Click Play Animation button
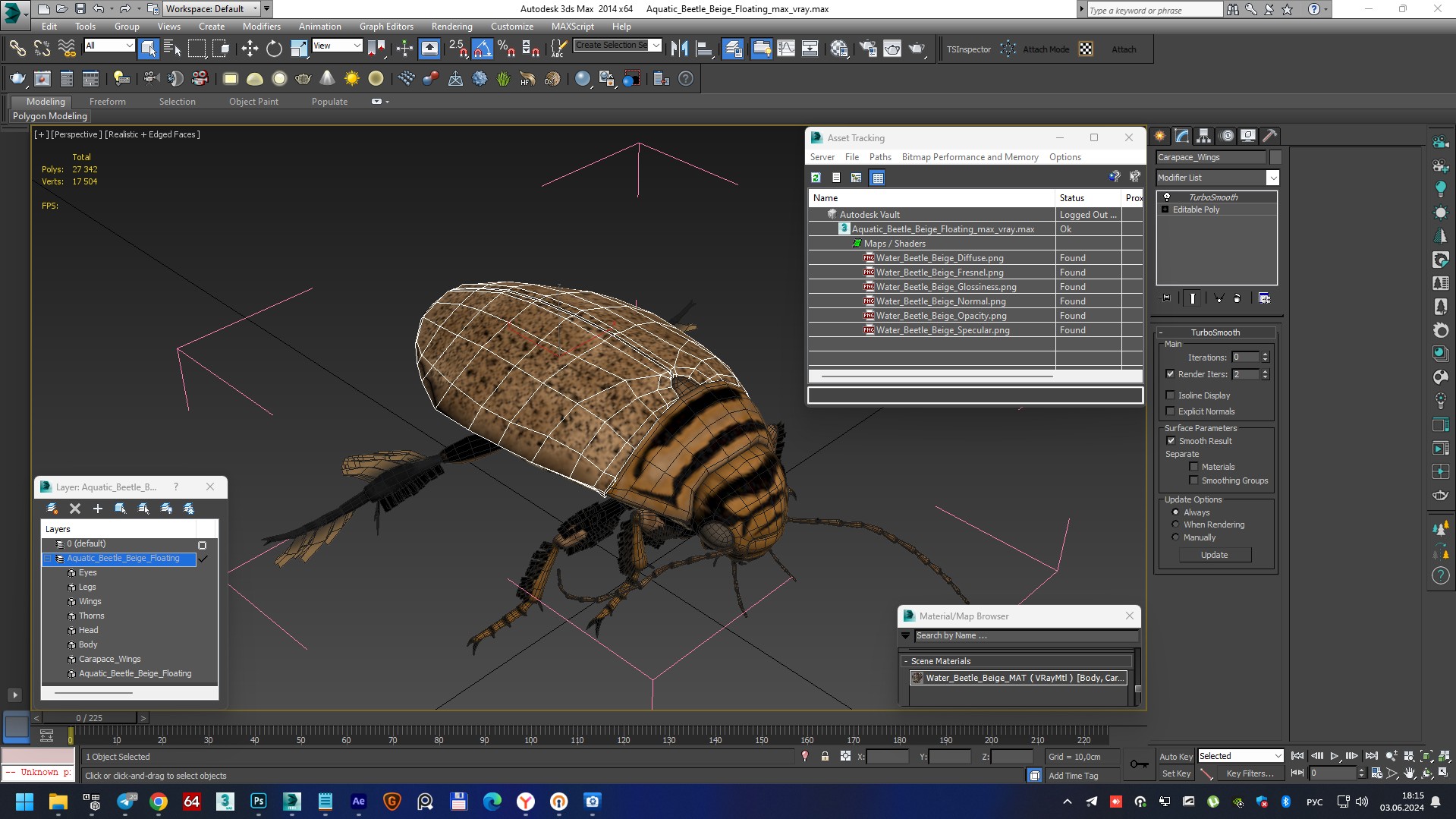 point(1335,756)
